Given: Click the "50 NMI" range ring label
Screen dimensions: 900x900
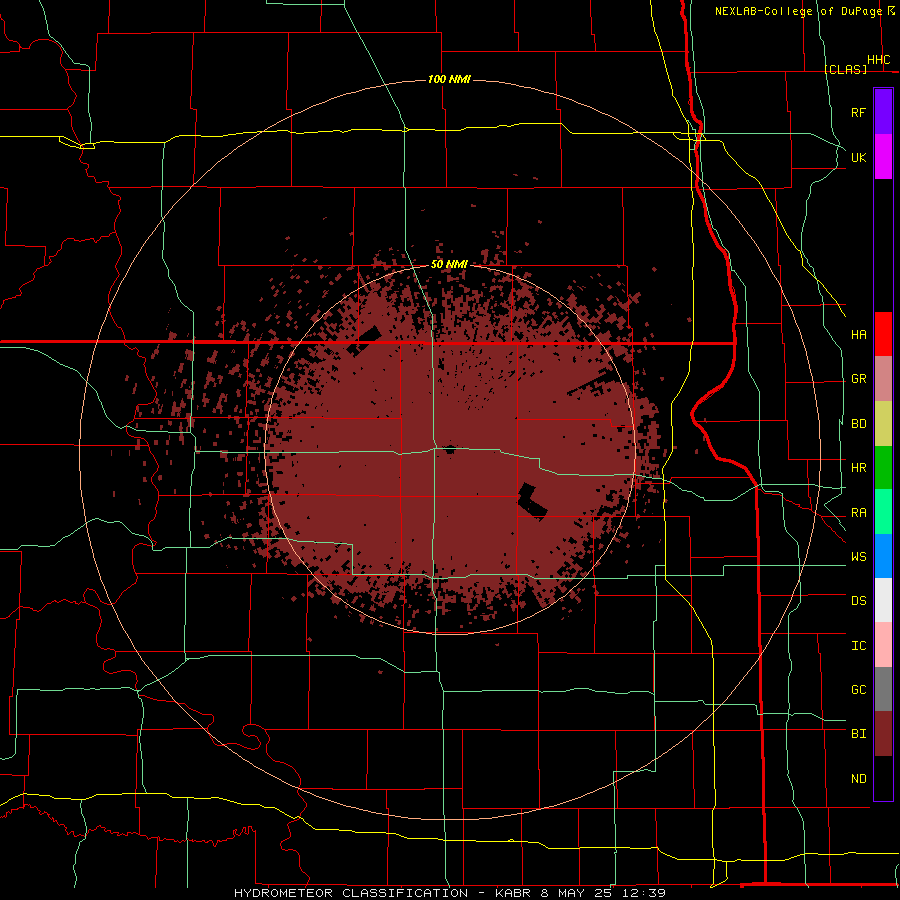Looking at the screenshot, I should coord(449,264).
